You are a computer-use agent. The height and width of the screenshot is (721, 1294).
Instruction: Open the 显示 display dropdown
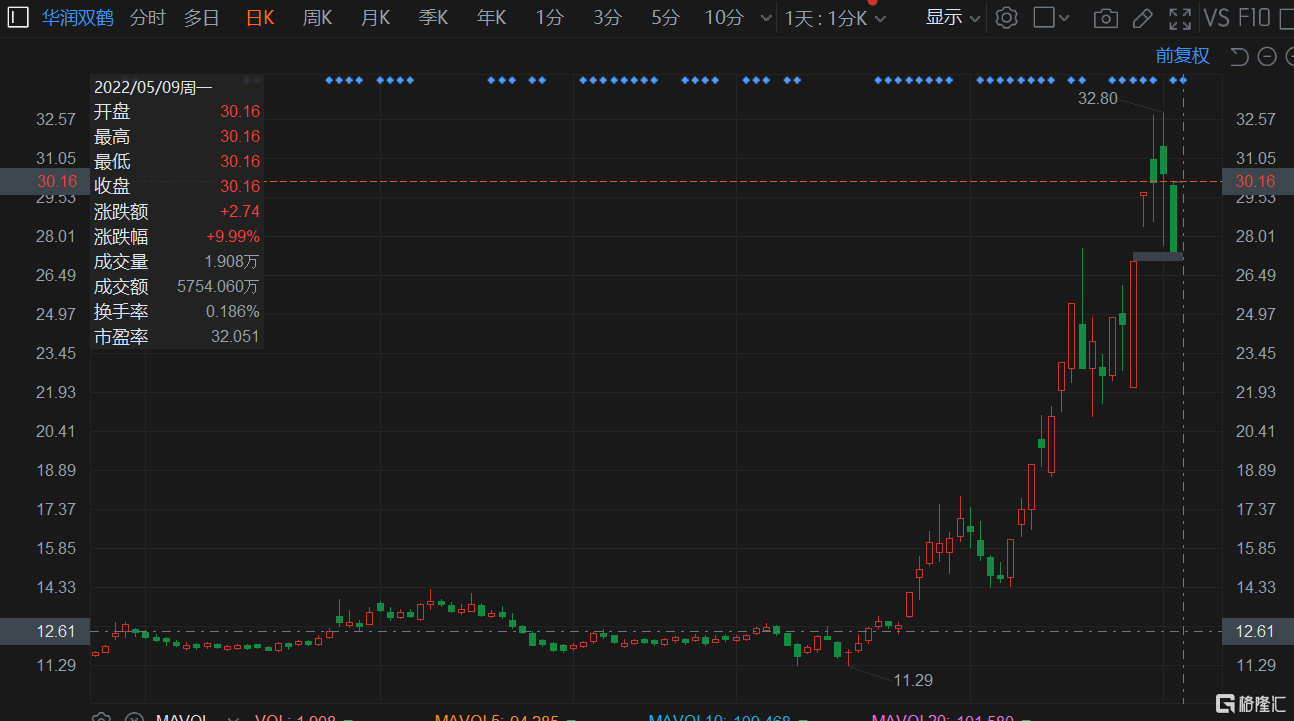click(x=953, y=17)
